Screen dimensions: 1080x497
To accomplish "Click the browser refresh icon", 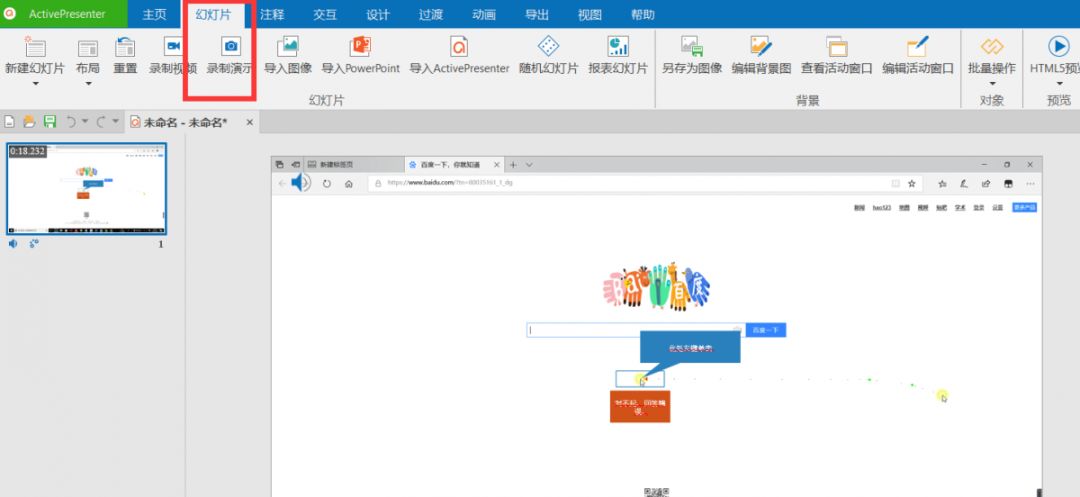I will [x=326, y=184].
